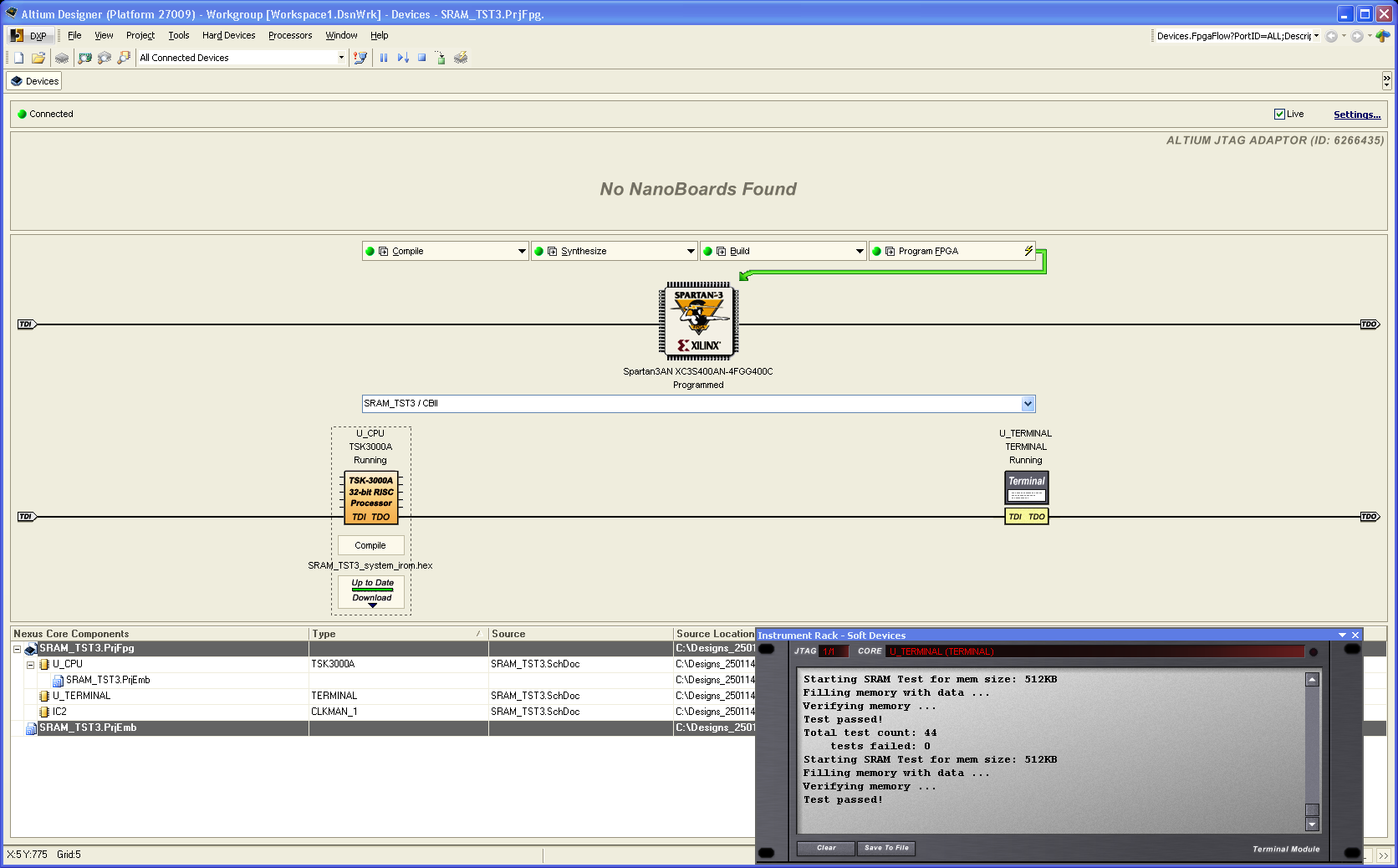Click the Spartan-3 Xilinx FPGA chip icon

click(x=698, y=321)
